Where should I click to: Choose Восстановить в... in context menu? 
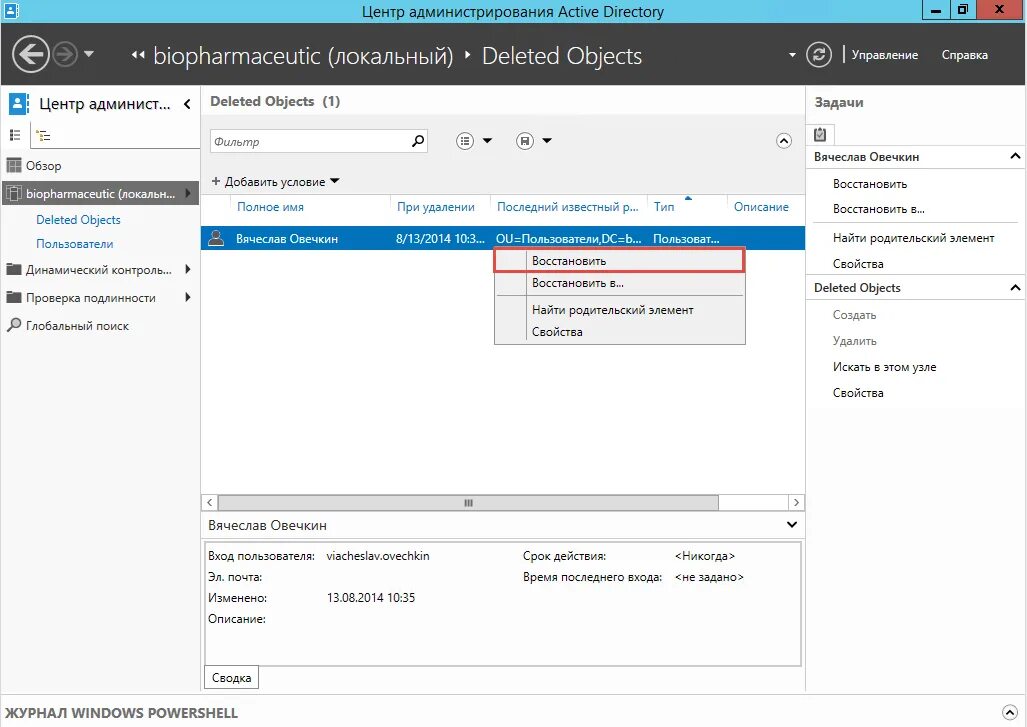(619, 283)
